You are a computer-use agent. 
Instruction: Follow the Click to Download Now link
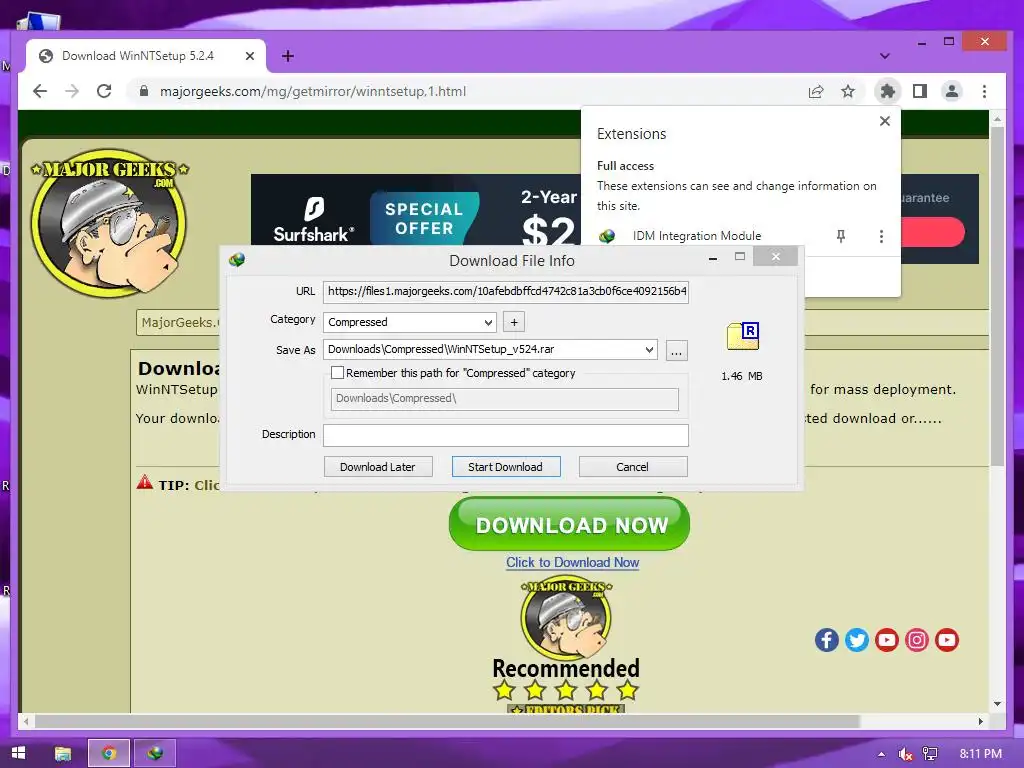[572, 562]
